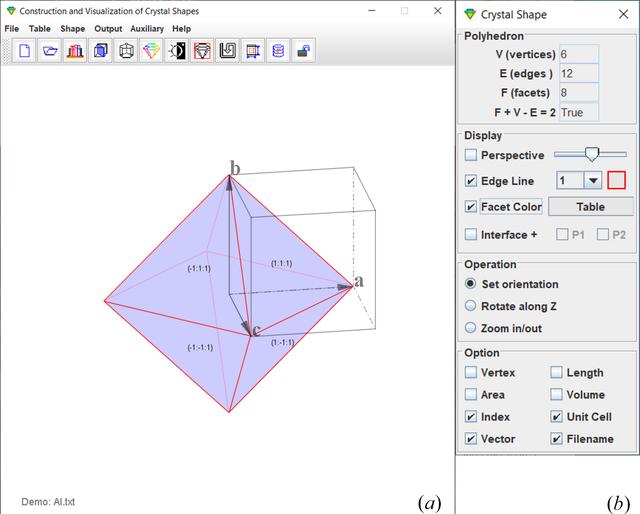Enable the Vertex option checkbox
The height and width of the screenshot is (514, 640).
471,372
